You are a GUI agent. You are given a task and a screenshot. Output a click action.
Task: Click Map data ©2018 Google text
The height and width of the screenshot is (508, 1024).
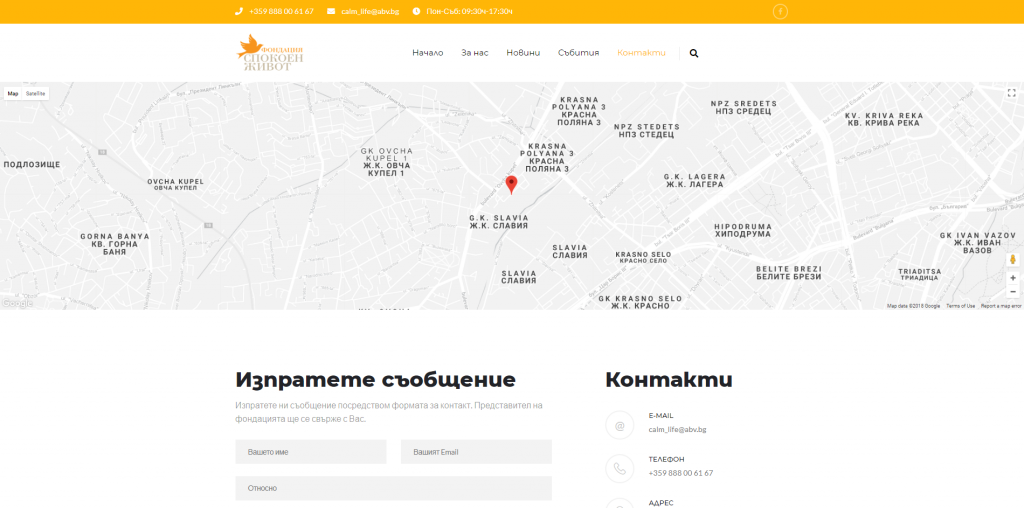coord(914,306)
